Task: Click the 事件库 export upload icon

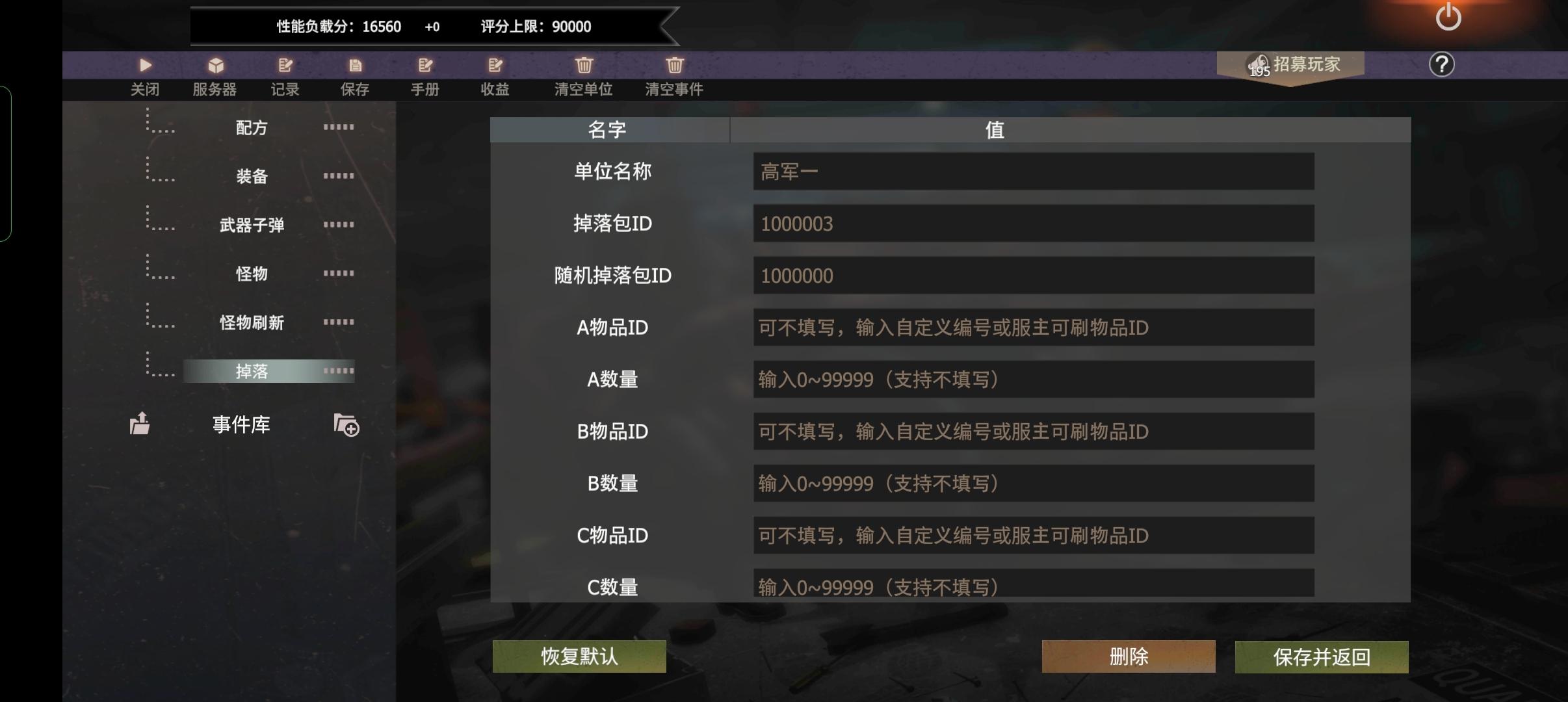Action: click(x=140, y=424)
